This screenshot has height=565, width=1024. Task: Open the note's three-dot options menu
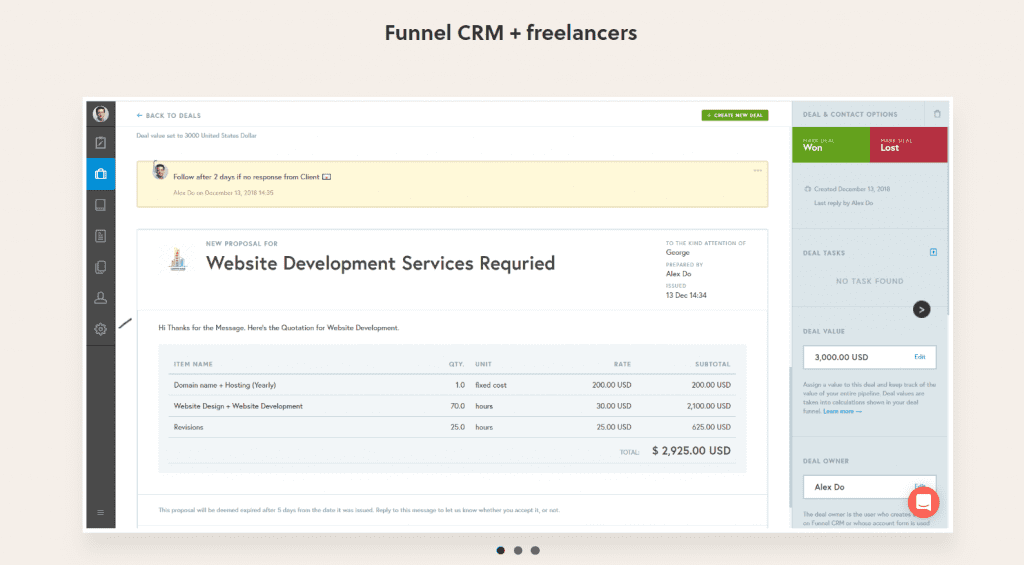[x=758, y=170]
